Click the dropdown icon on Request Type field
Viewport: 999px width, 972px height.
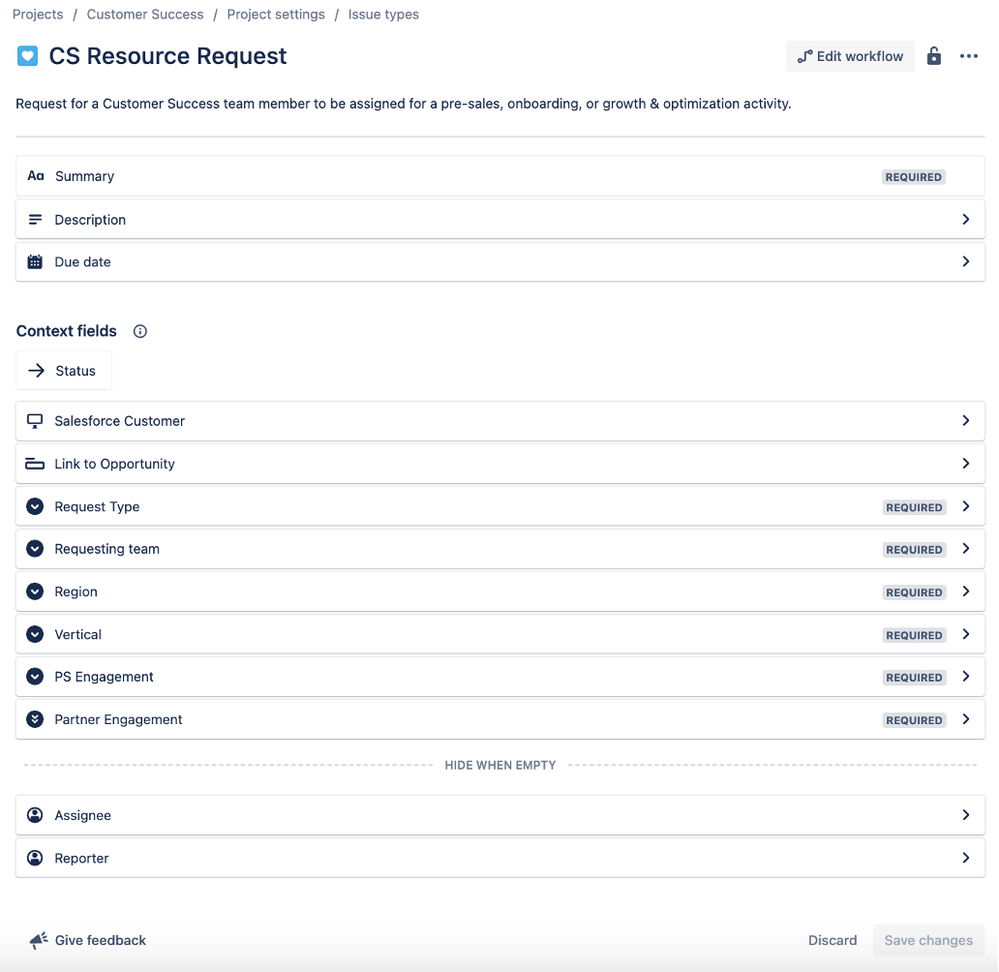pos(35,506)
